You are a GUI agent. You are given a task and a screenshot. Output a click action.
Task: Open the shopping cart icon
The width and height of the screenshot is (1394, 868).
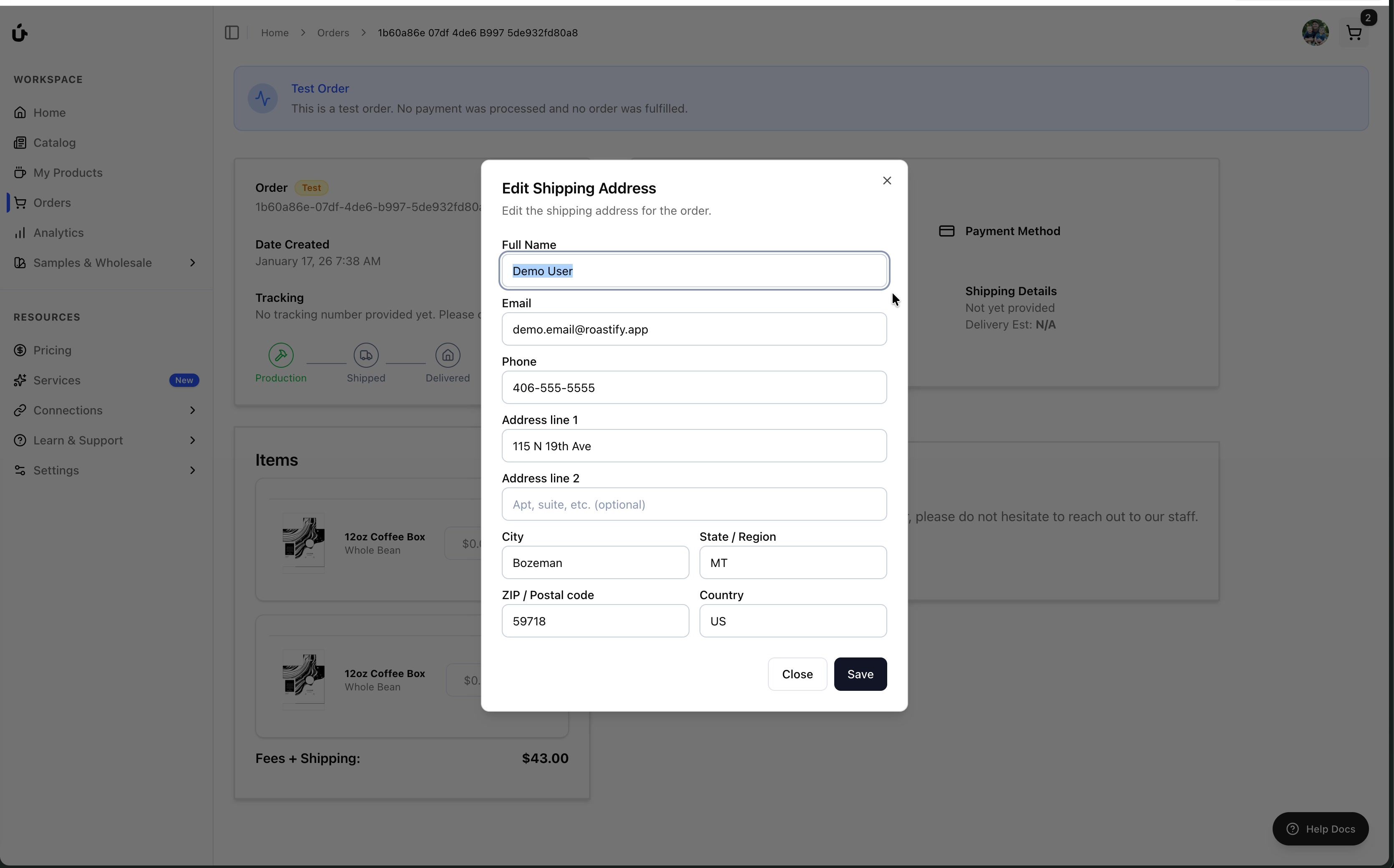coord(1354,33)
